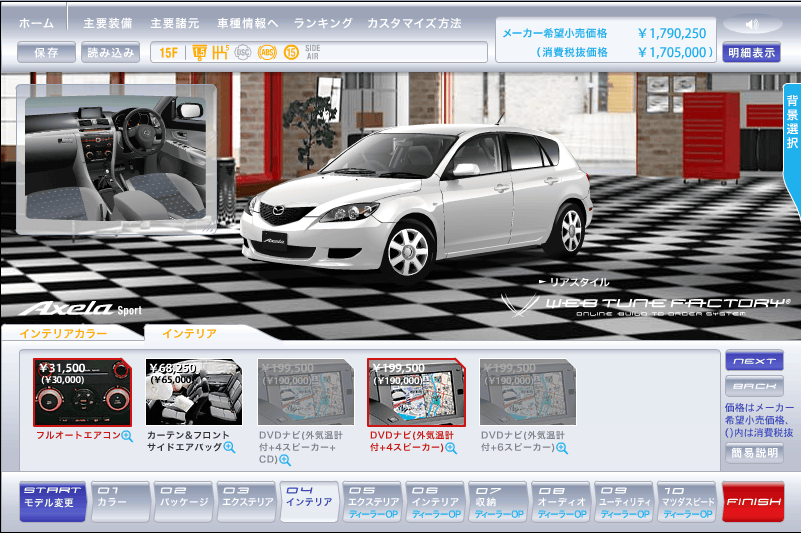Click the SIDE AIR icon
The image size is (801, 533).
coord(313,52)
